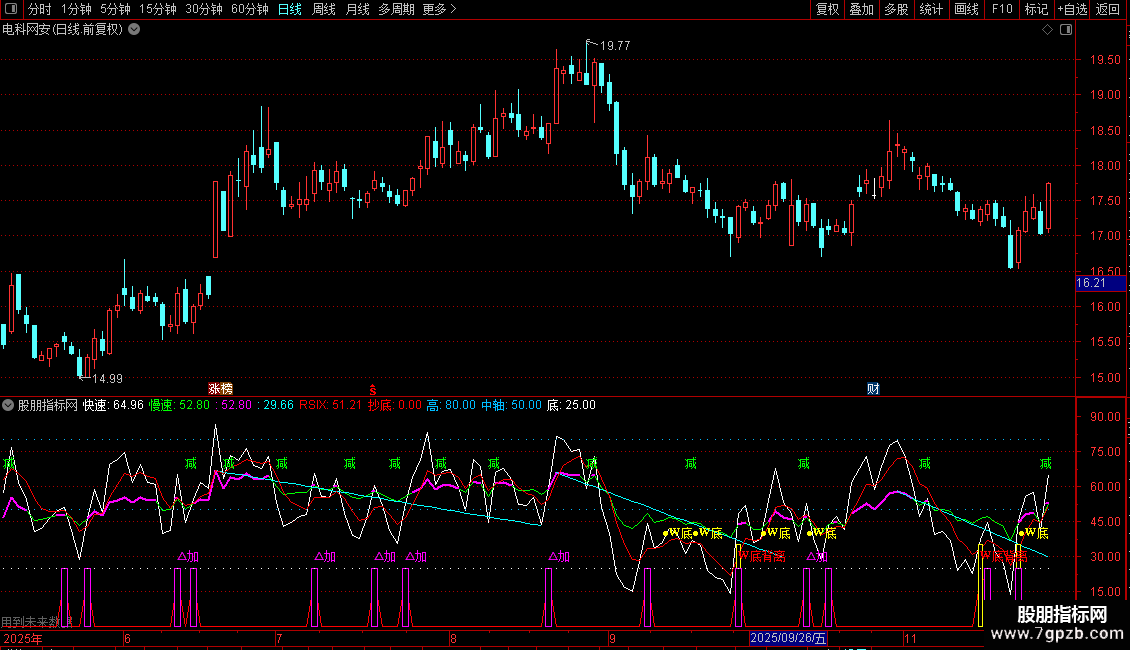
Task: Click the first magenta △加 signal marker
Action: [188, 556]
